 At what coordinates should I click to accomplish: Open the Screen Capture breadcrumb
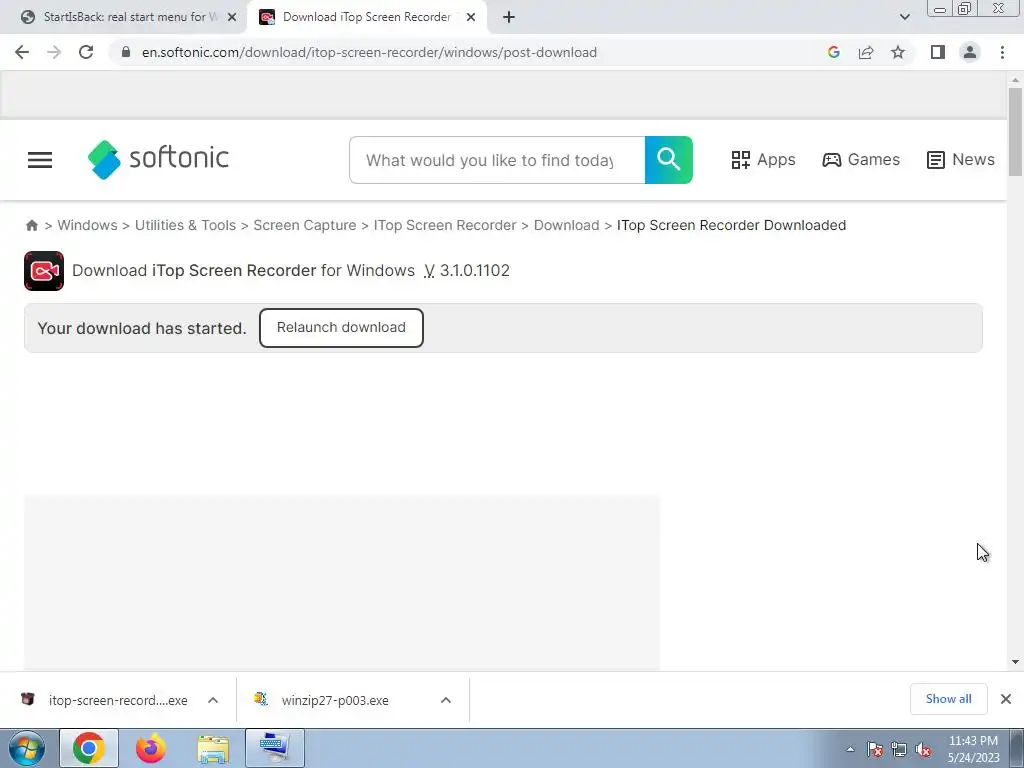305,225
